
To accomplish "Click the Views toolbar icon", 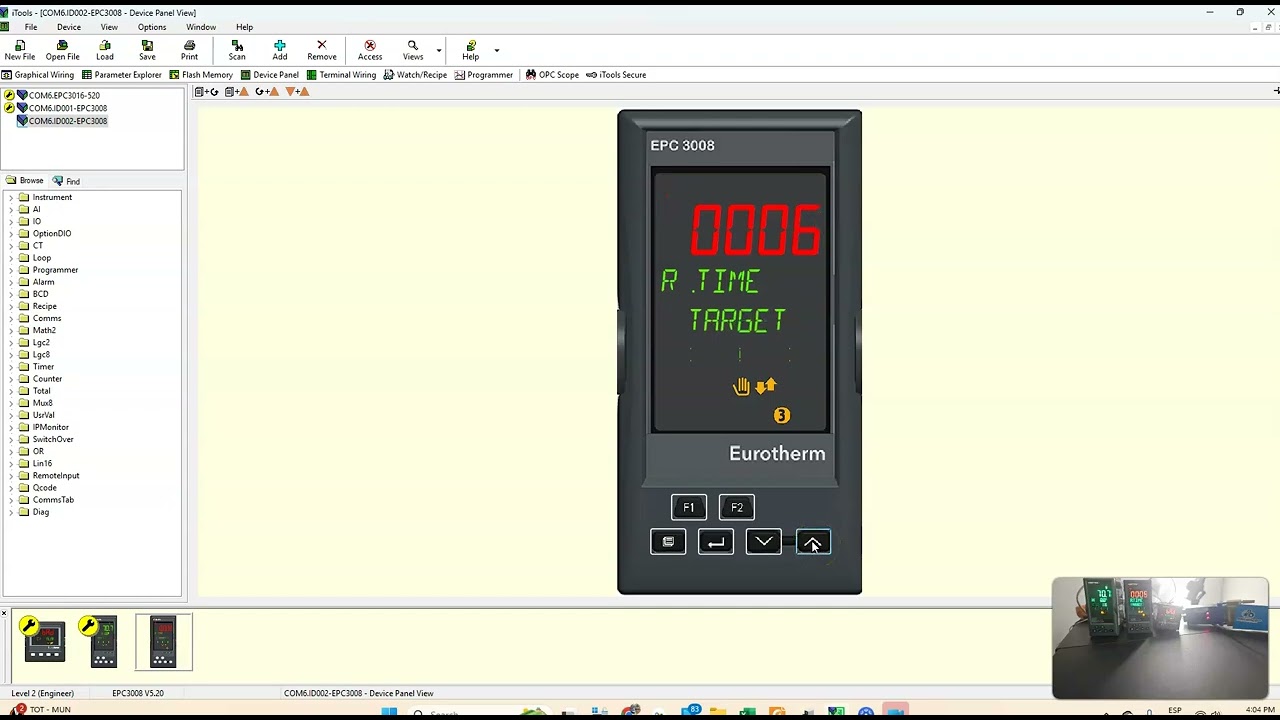I will pos(412,50).
